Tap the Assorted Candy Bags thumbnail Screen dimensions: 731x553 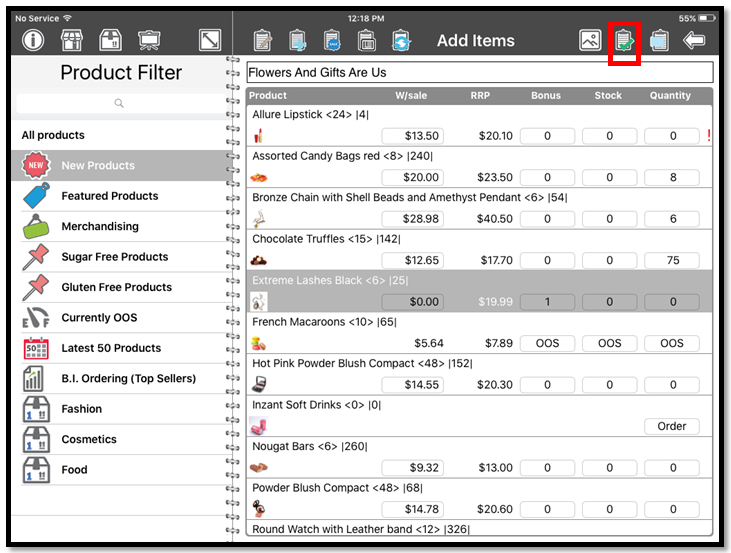click(259, 178)
